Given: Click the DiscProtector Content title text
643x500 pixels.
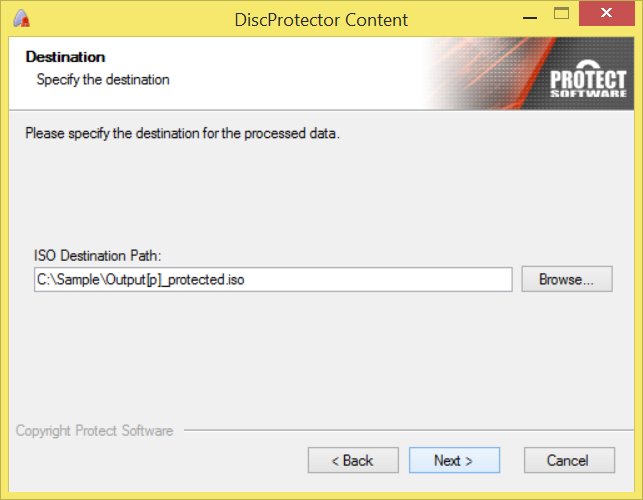Looking at the screenshot, I should pos(321,20).
